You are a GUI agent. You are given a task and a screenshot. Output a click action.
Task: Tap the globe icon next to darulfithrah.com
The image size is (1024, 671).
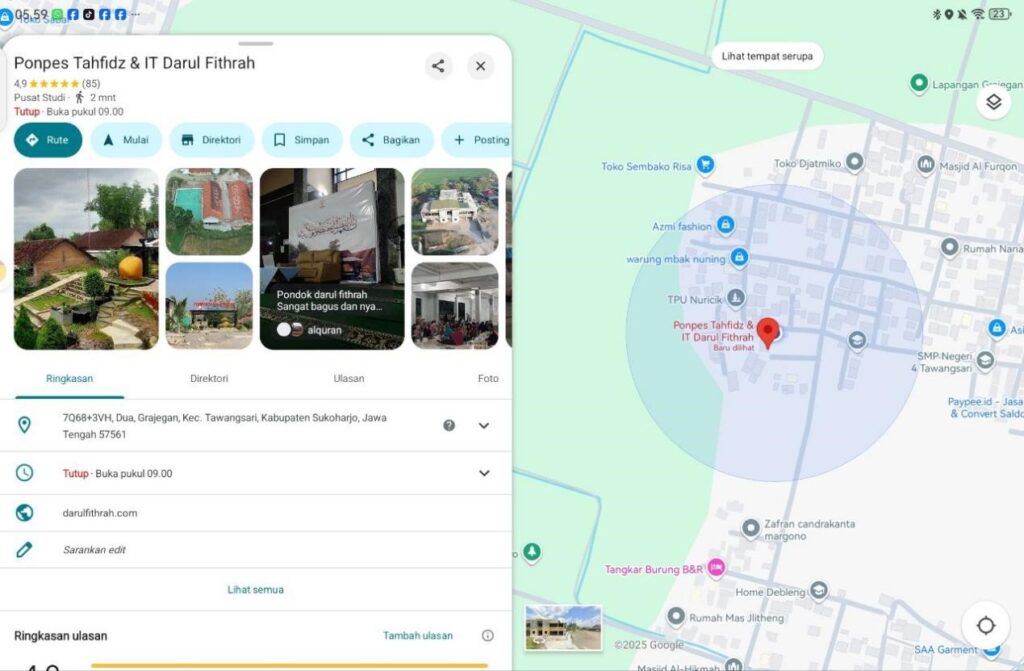24,513
